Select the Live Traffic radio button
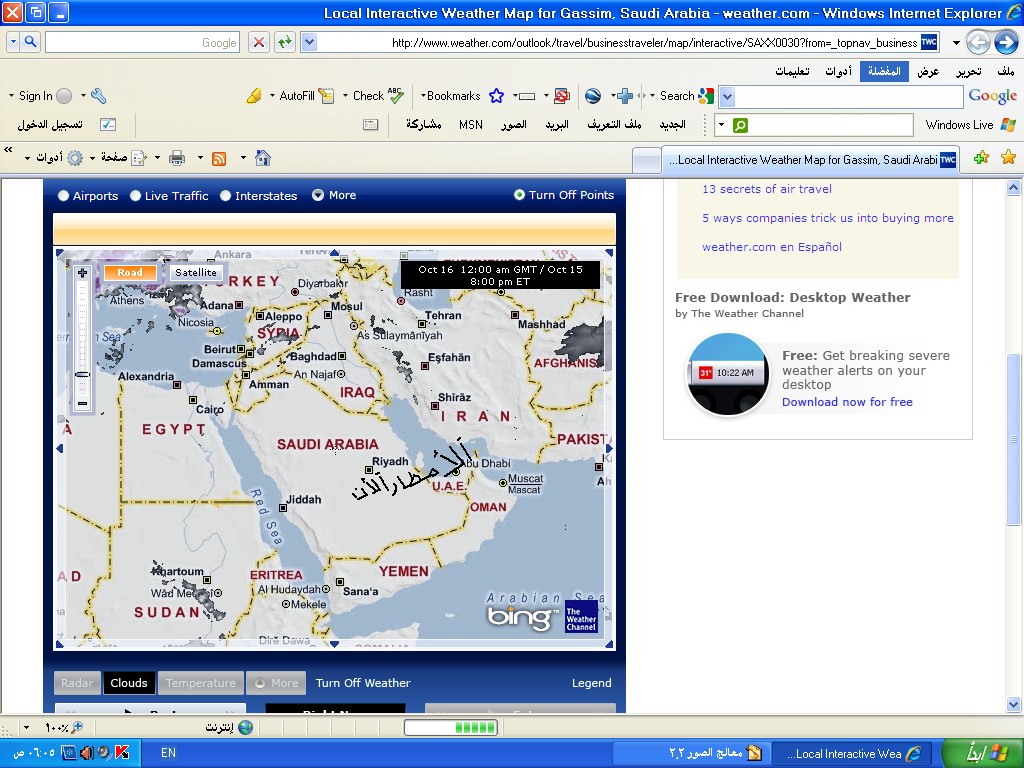Screen dimensions: 1024x768 pyautogui.click(x=135, y=195)
